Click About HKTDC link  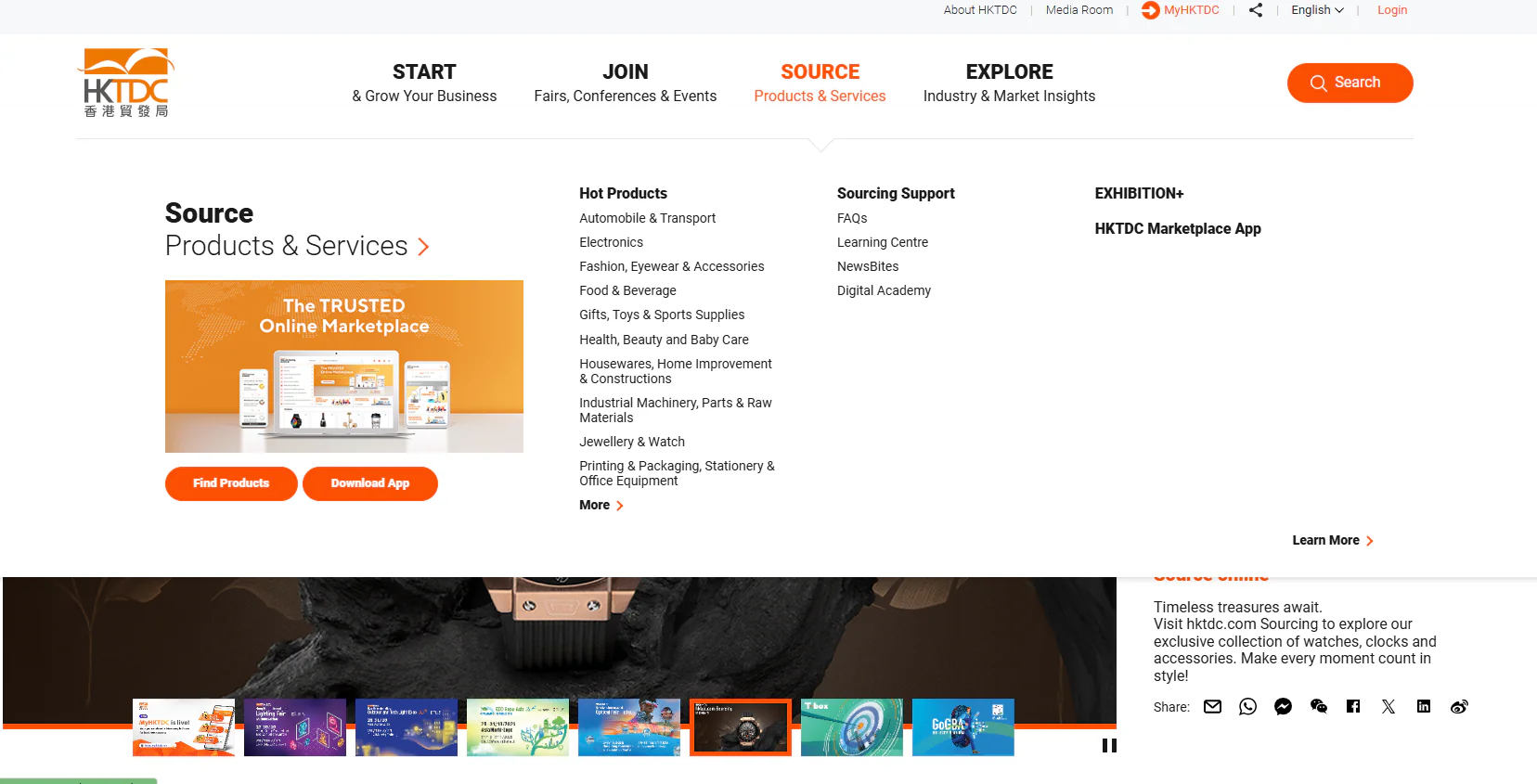[x=980, y=10]
